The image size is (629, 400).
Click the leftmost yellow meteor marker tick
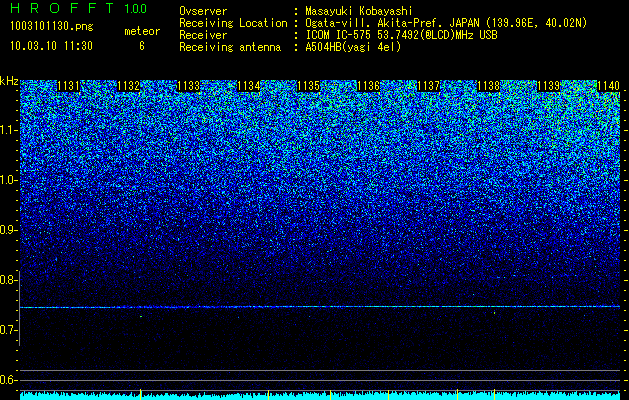(140, 394)
